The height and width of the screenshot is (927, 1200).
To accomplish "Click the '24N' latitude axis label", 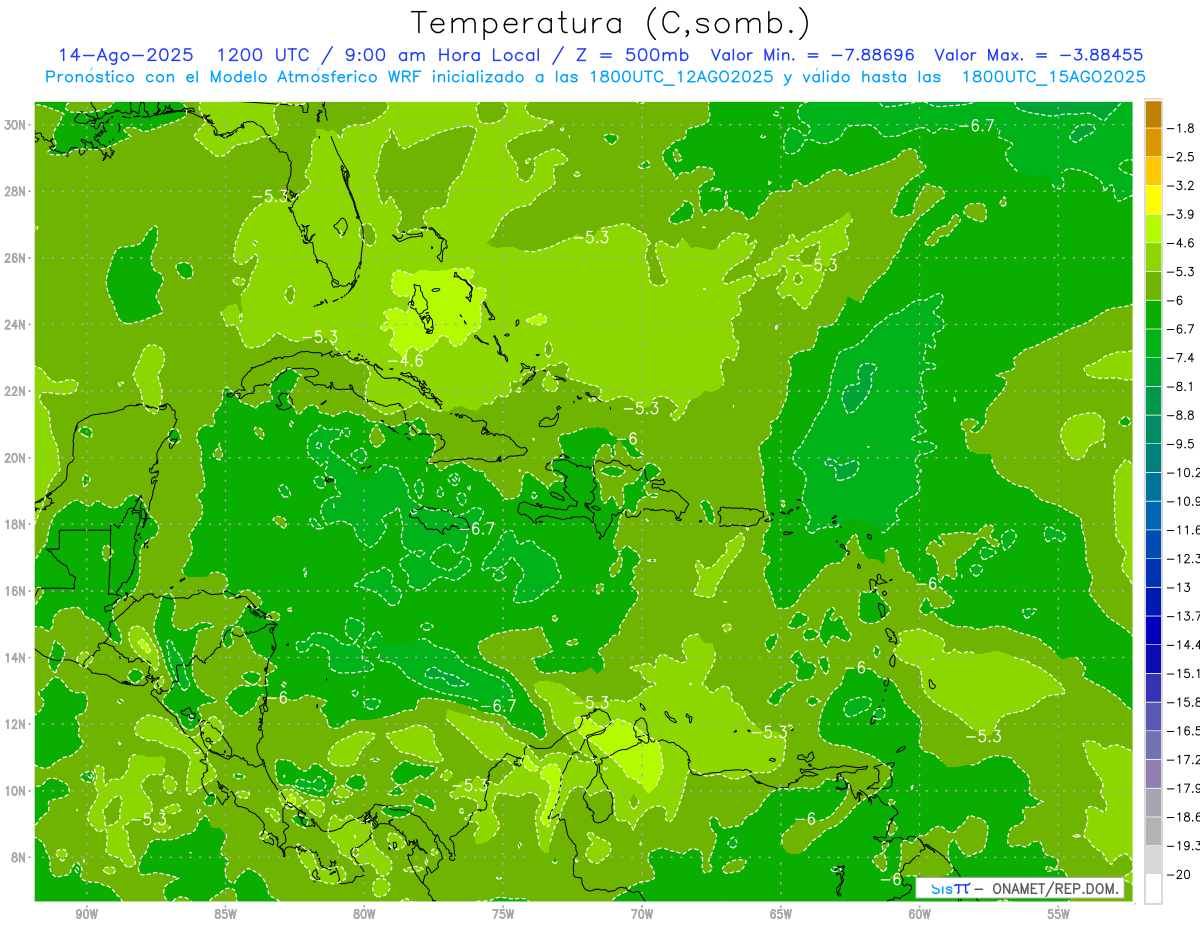I will [17, 324].
